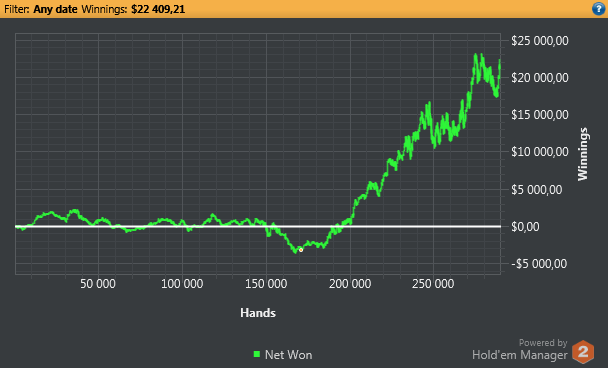This screenshot has height=368, width=608.
Task: Select the Net Won legend label
Action: click(x=288, y=355)
